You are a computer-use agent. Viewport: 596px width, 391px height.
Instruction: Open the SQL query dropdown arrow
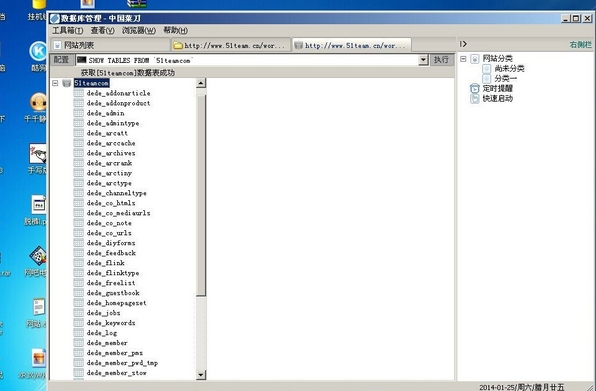pos(423,60)
